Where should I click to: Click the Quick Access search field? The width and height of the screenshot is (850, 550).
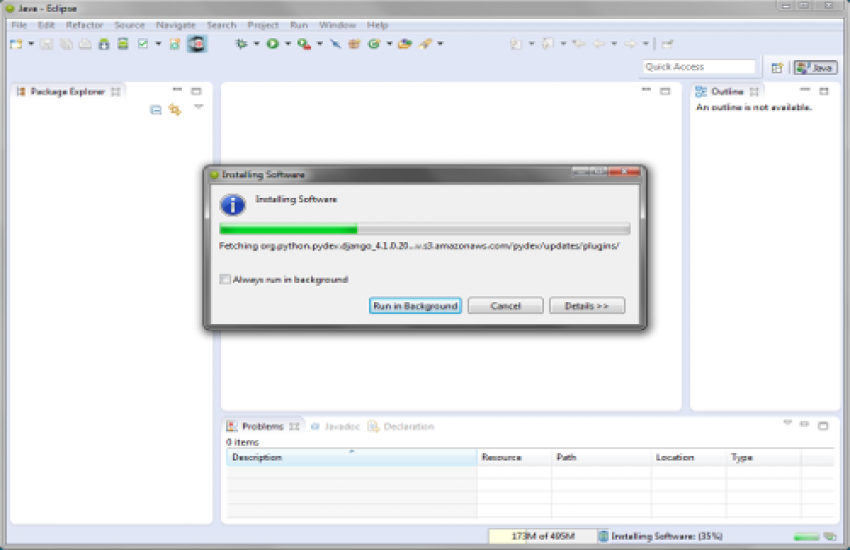(699, 67)
